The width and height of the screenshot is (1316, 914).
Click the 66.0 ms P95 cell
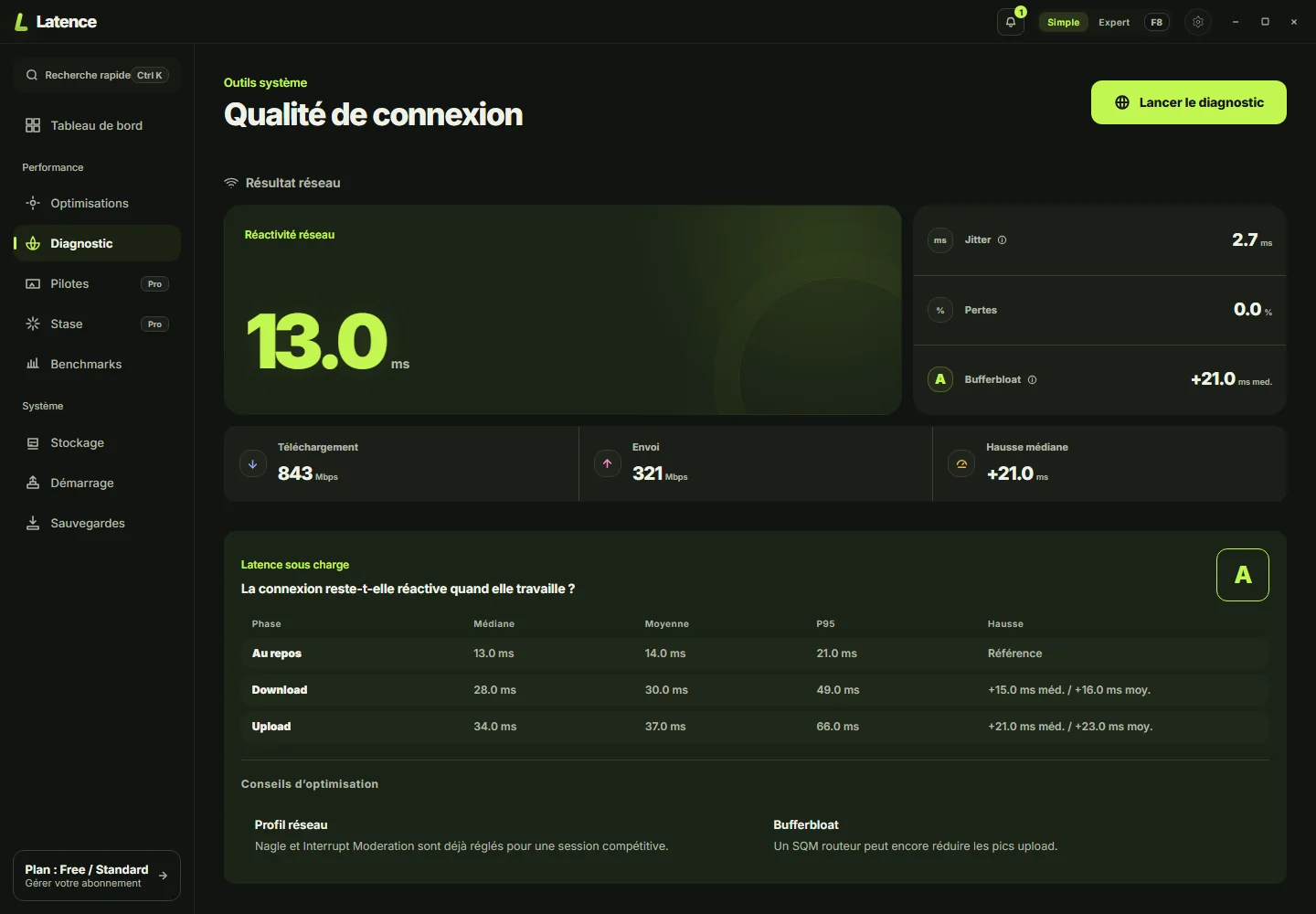point(838,727)
